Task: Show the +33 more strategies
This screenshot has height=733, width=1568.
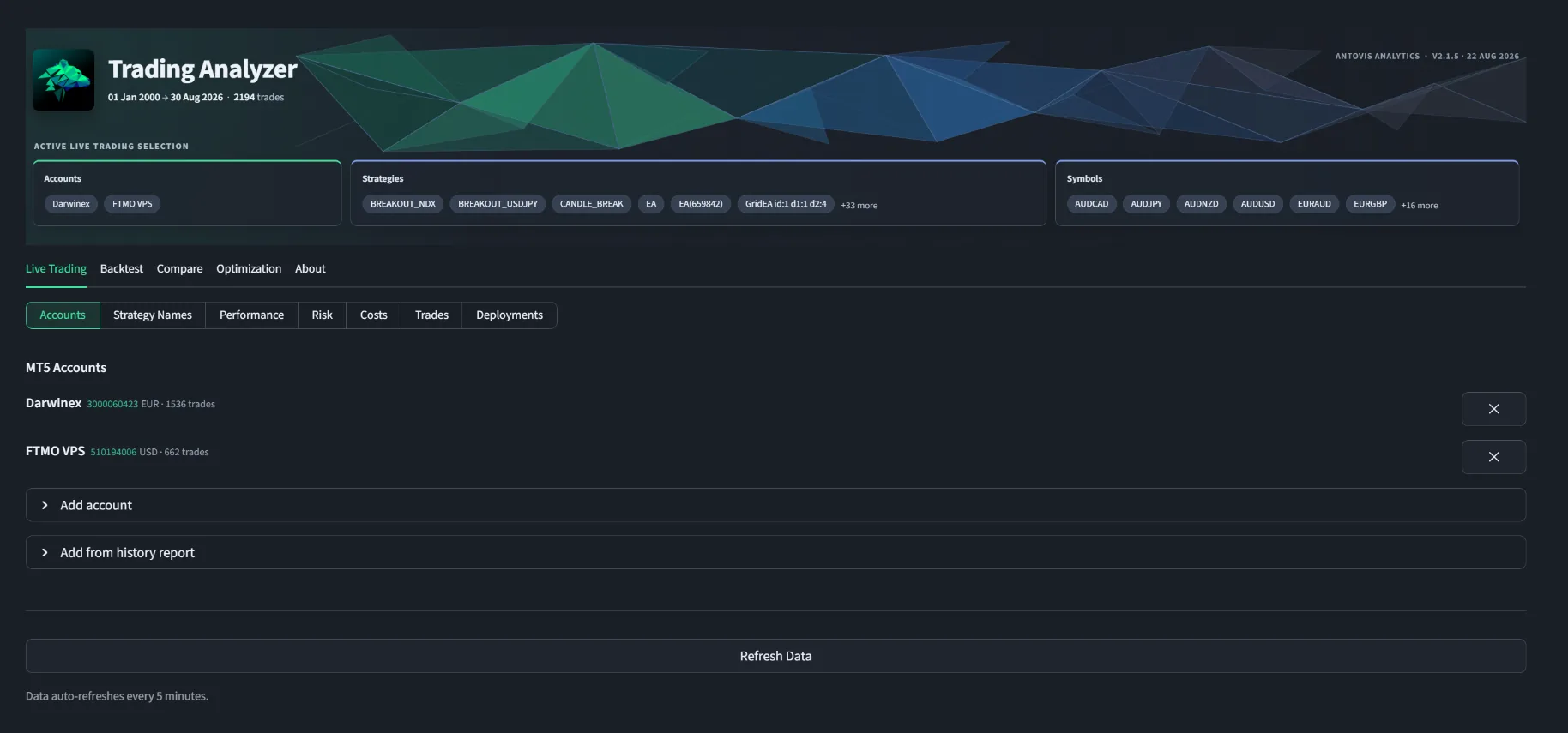Action: coord(859,206)
